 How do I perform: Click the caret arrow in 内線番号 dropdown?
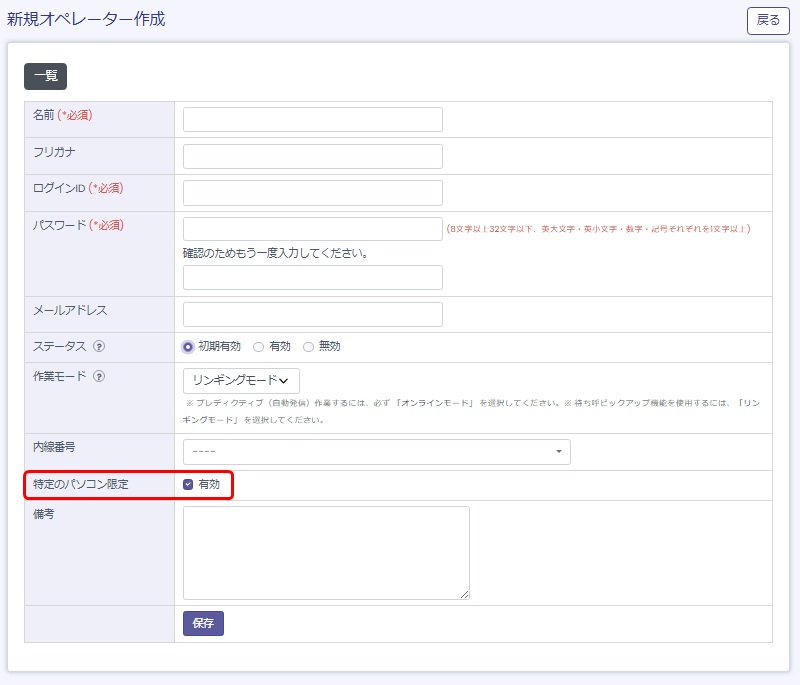click(558, 452)
